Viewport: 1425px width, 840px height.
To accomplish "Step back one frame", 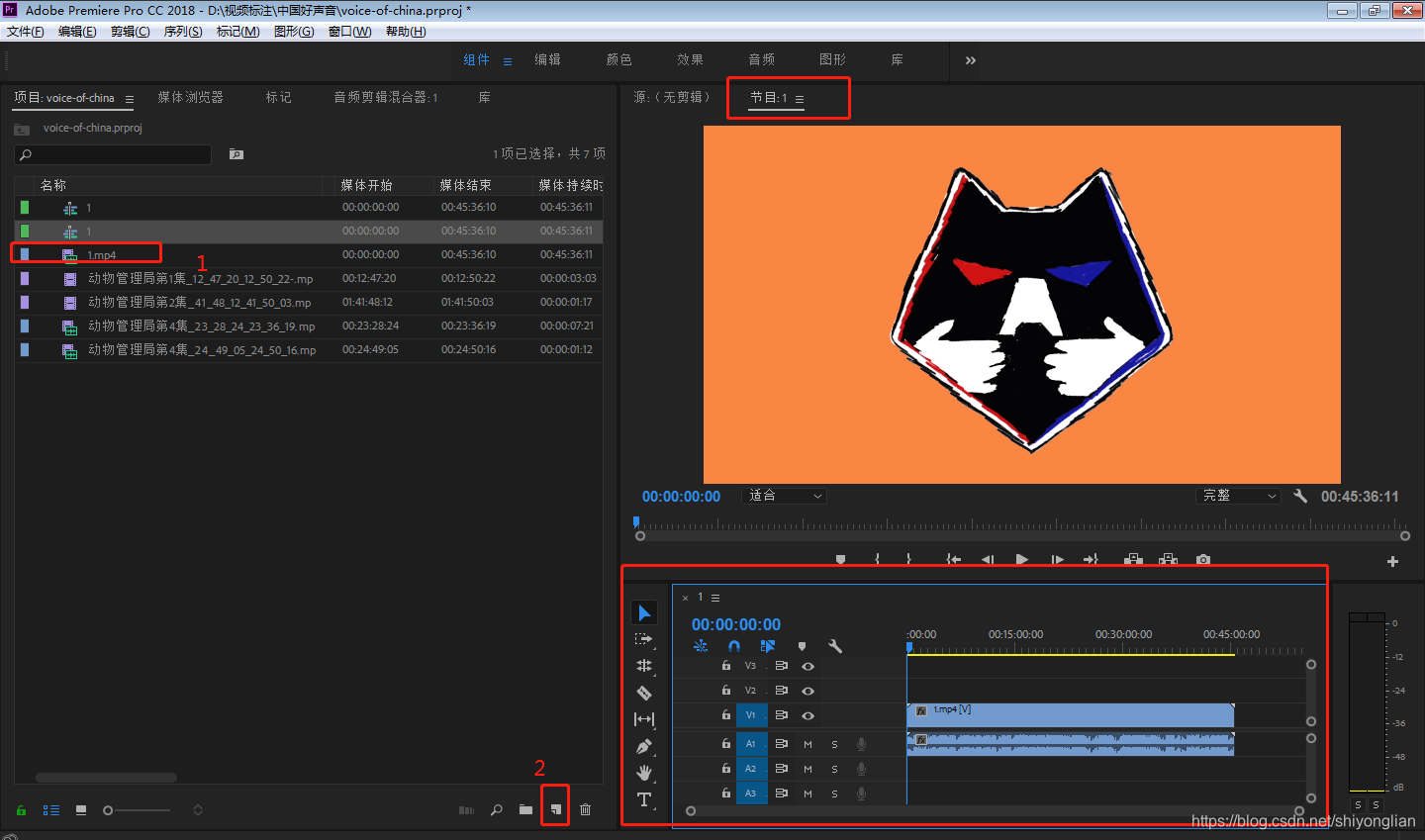I will click(x=988, y=559).
